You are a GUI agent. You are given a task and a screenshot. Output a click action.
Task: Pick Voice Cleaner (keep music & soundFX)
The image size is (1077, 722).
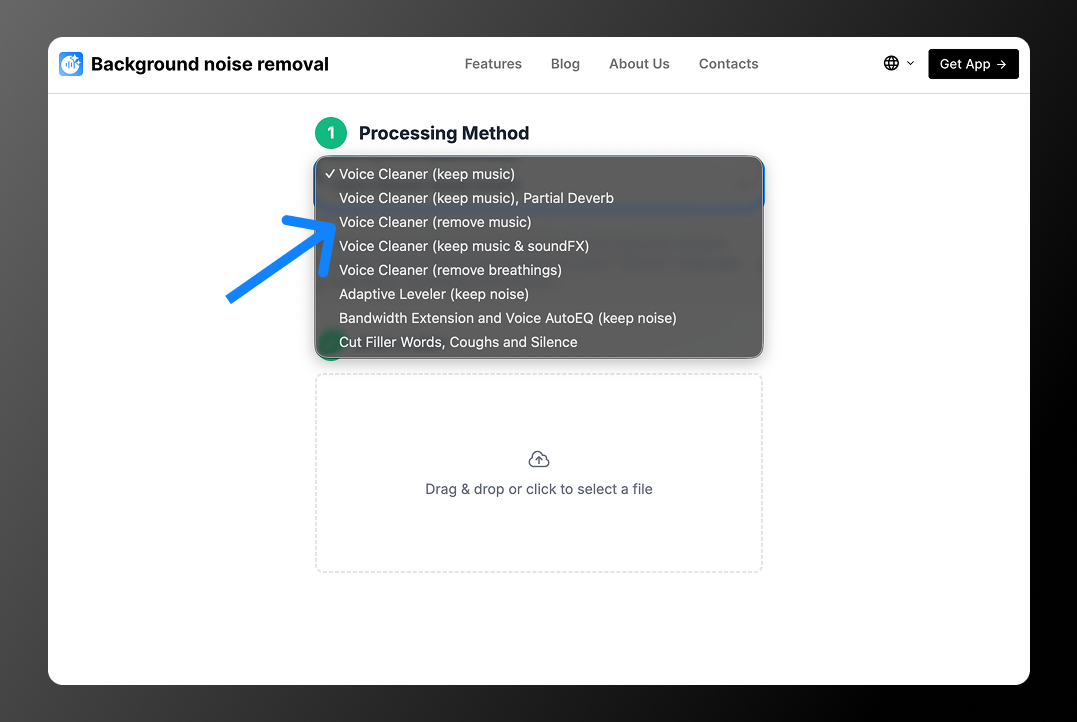[x=464, y=246]
